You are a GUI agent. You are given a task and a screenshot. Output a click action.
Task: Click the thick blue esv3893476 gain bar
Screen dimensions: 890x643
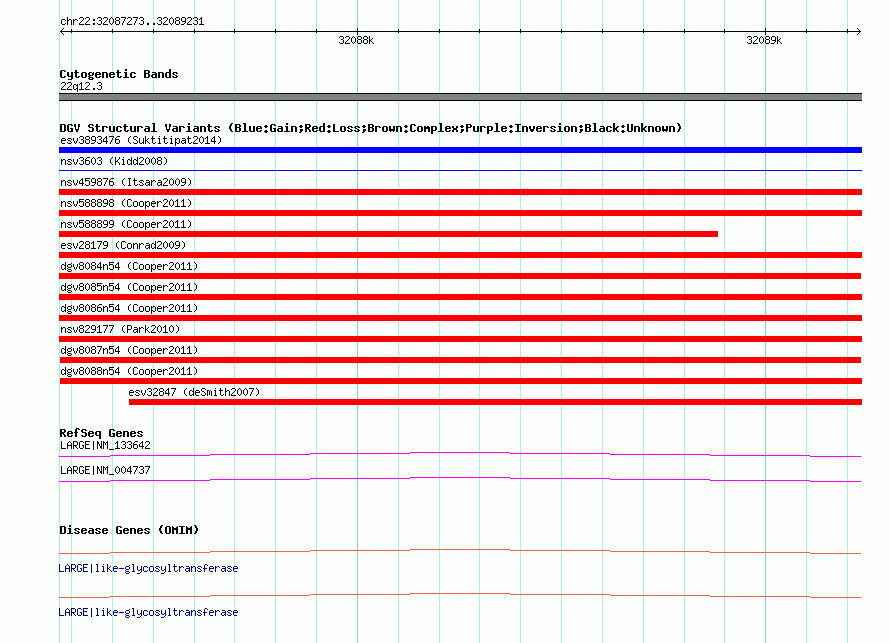460,150
